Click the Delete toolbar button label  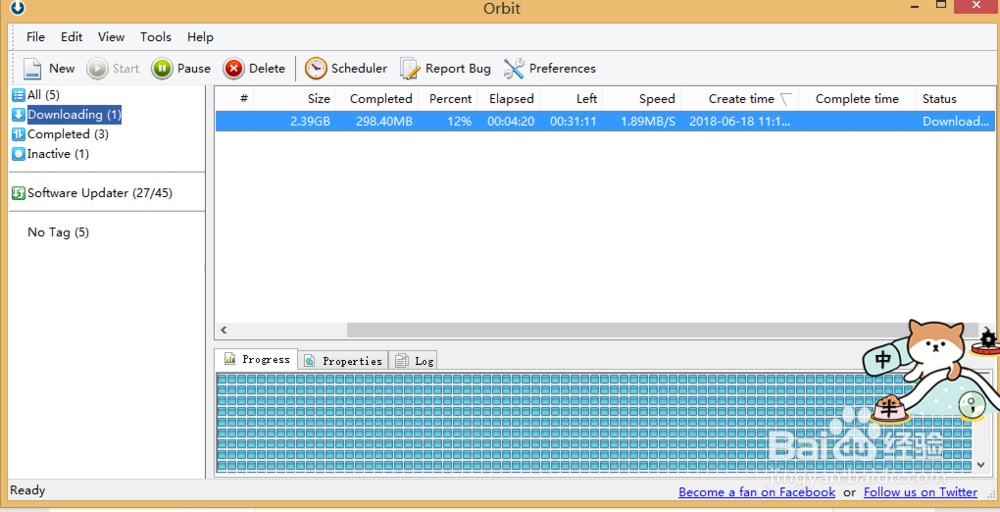(x=267, y=68)
